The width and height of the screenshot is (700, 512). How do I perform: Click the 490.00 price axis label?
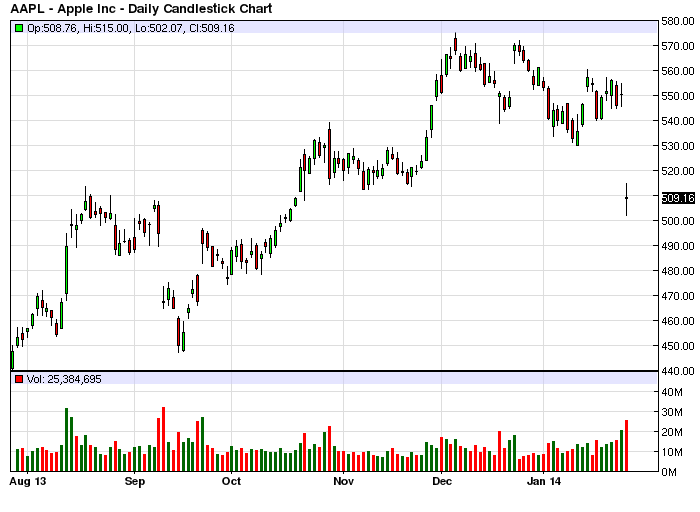pyautogui.click(x=678, y=246)
